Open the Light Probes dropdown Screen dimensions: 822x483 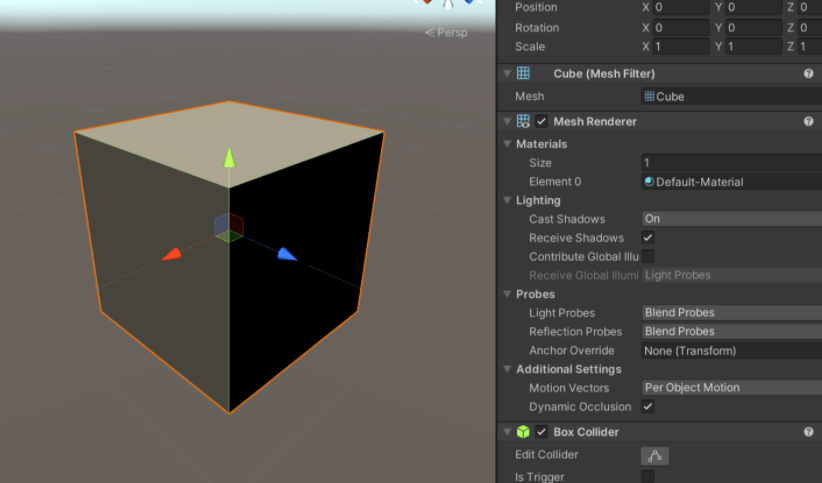730,313
